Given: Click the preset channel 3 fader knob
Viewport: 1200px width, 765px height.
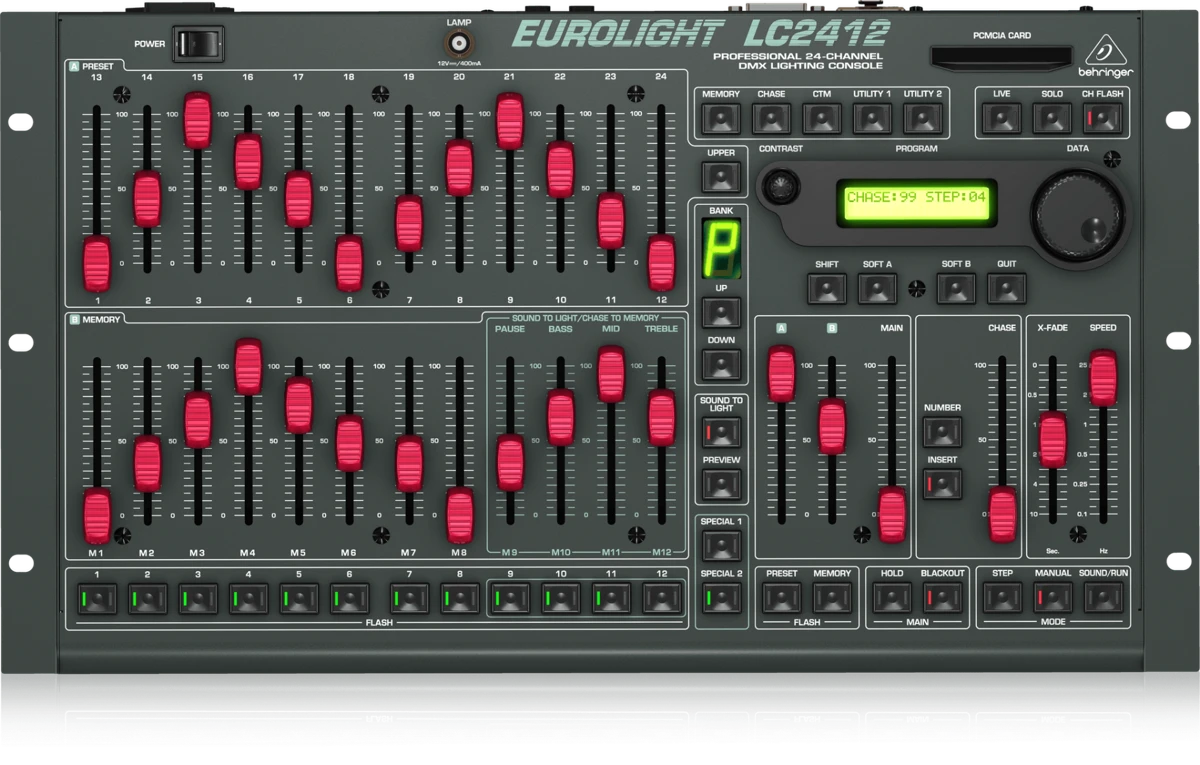Looking at the screenshot, I should coord(198,120).
